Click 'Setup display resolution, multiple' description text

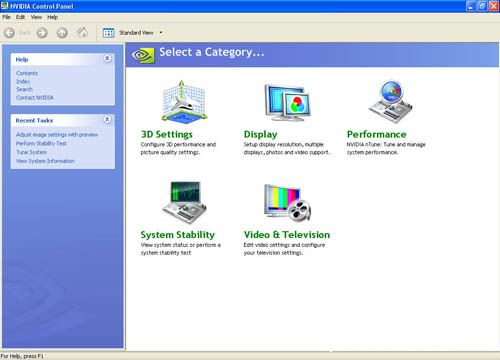click(283, 144)
